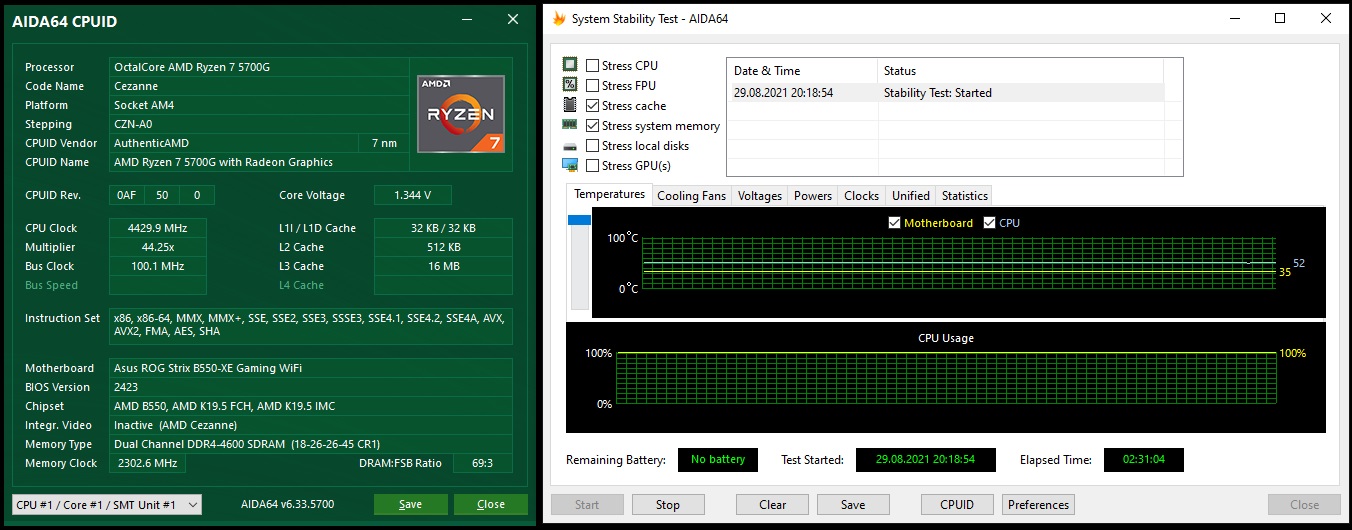Click the blue graph scale slider on Temperatures tab
1352x530 pixels.
(x=580, y=220)
